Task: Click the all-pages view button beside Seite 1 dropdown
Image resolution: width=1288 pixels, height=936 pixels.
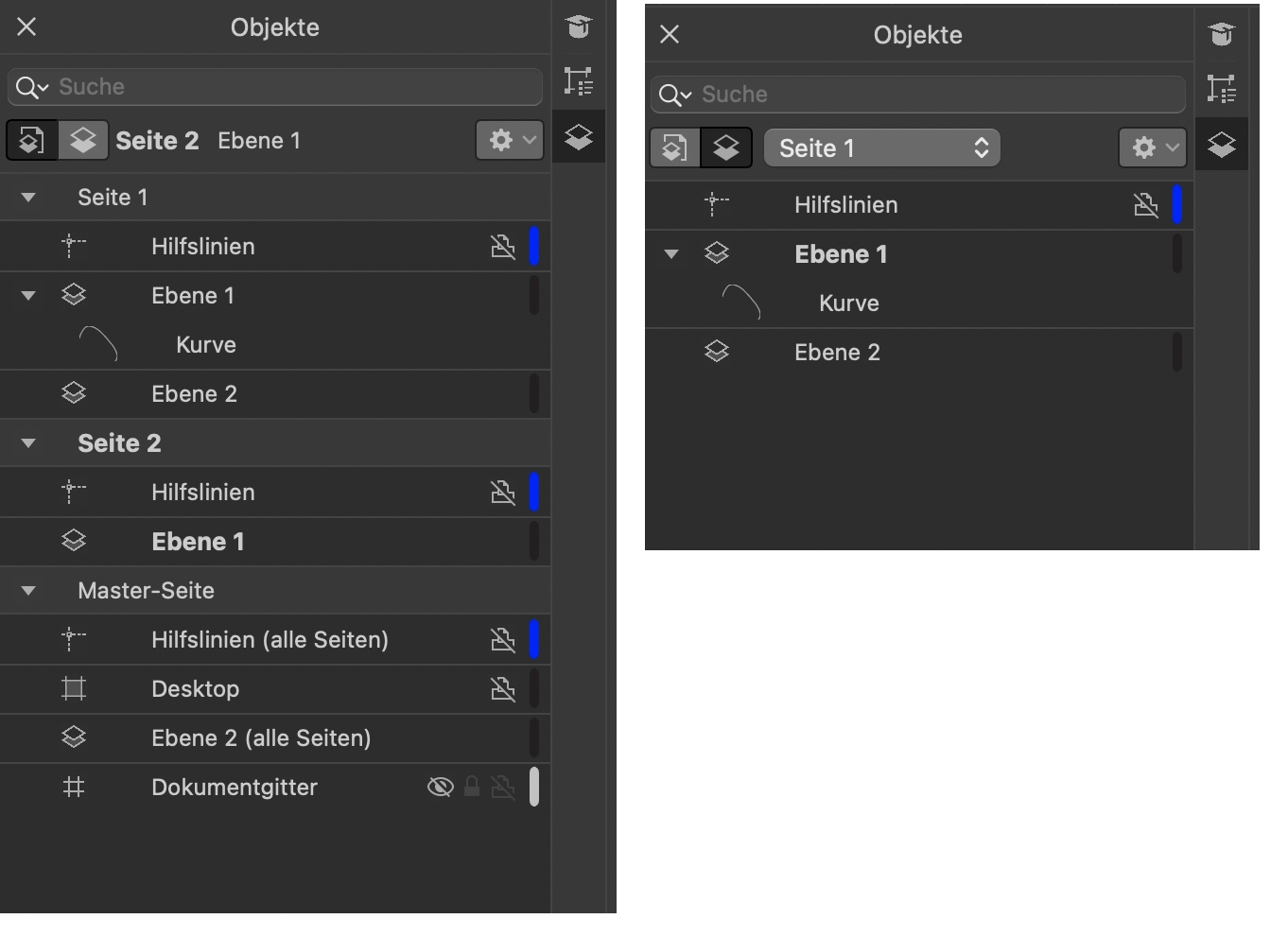Action: 675,148
